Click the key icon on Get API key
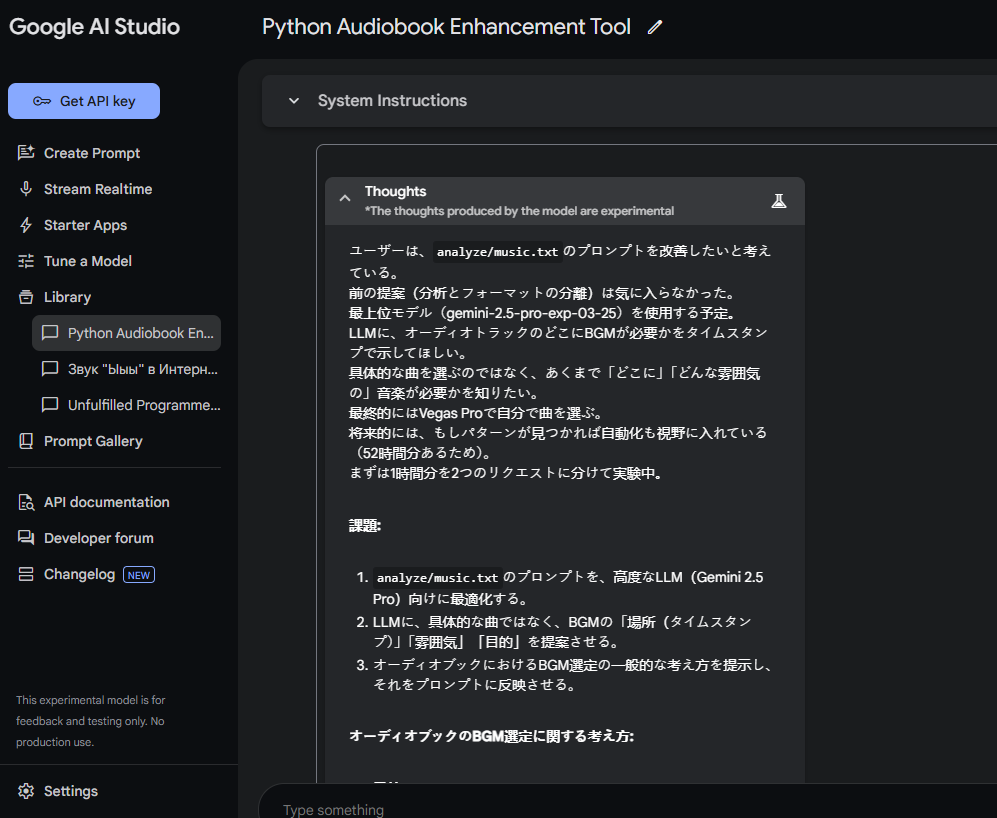This screenshot has height=818, width=997. pos(42,101)
